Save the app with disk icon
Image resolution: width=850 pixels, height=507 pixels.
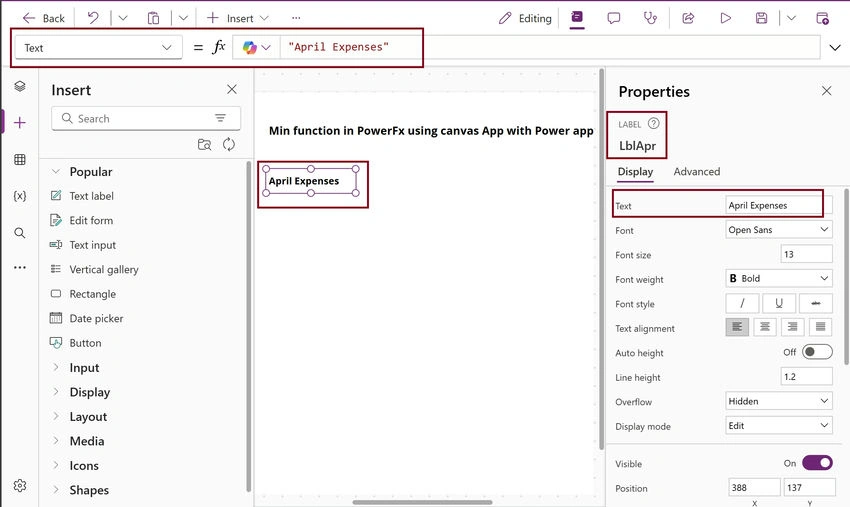click(762, 18)
